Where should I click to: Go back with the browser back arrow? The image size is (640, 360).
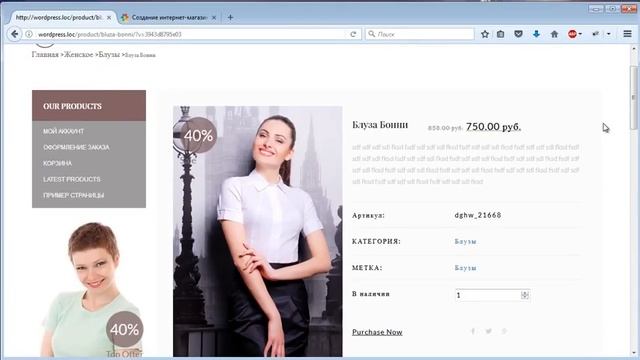point(14,34)
